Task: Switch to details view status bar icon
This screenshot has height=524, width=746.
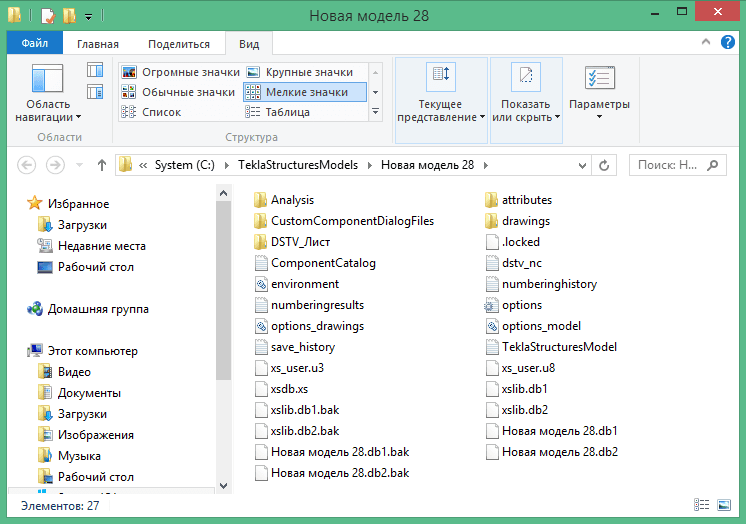Action: pyautogui.click(x=701, y=504)
